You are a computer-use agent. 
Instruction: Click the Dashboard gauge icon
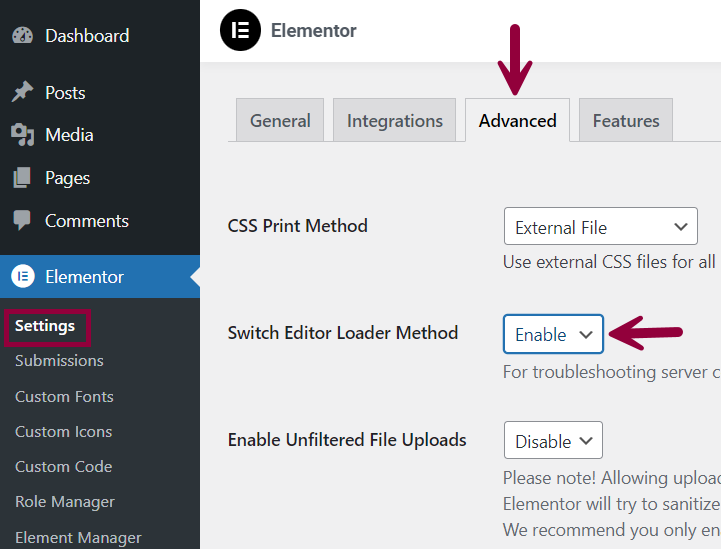(23, 36)
